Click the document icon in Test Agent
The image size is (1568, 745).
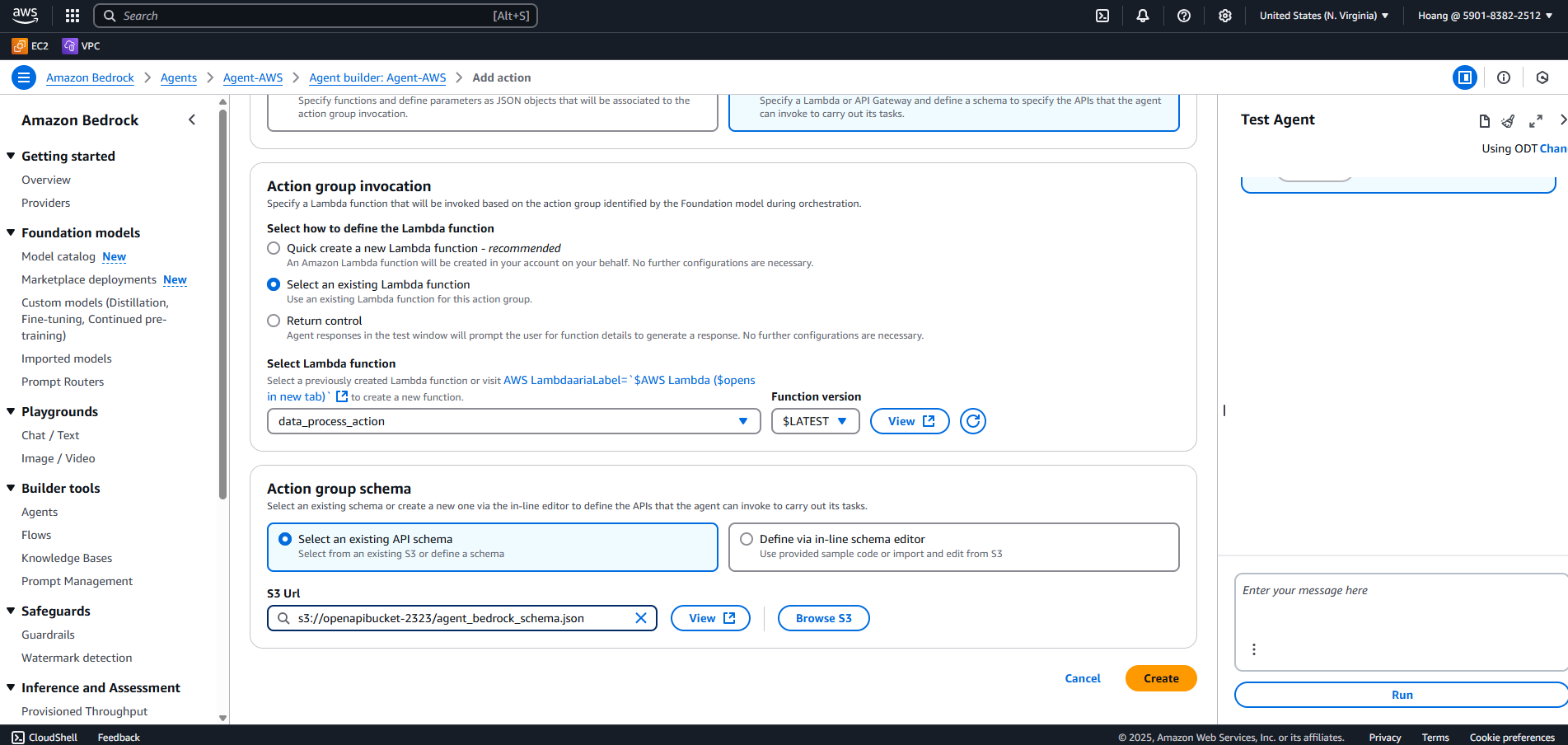pos(1484,121)
